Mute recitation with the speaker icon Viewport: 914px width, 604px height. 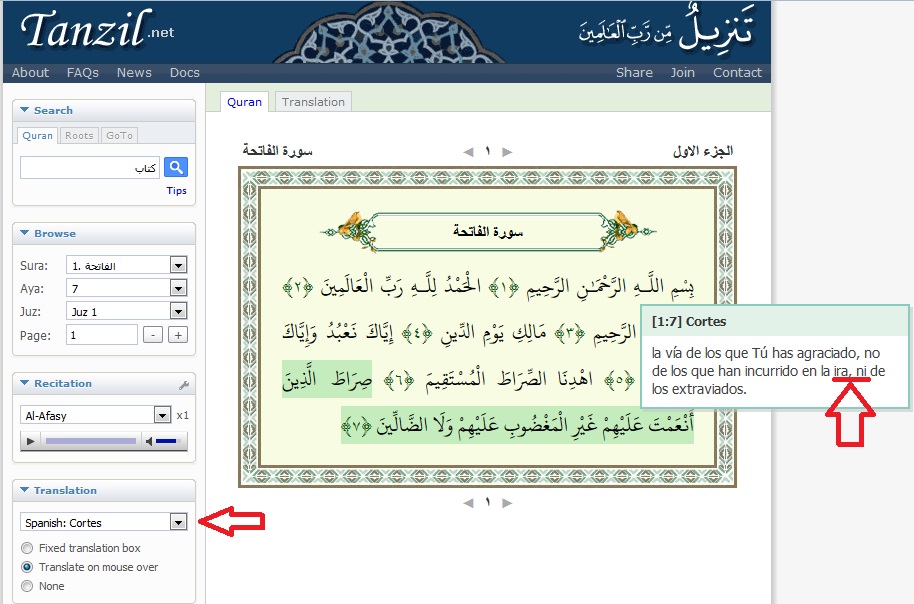point(149,441)
